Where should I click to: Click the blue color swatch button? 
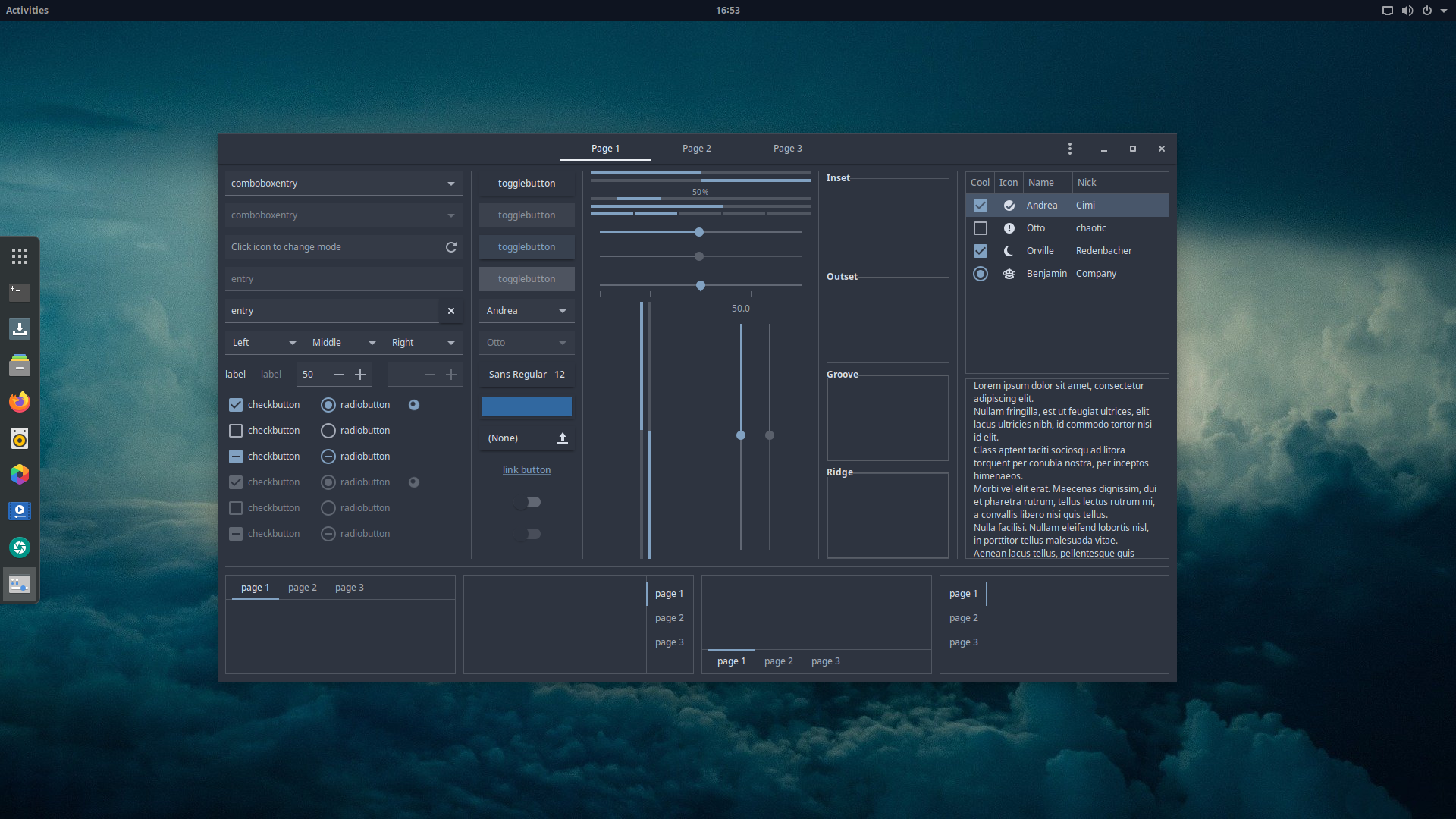tap(526, 406)
